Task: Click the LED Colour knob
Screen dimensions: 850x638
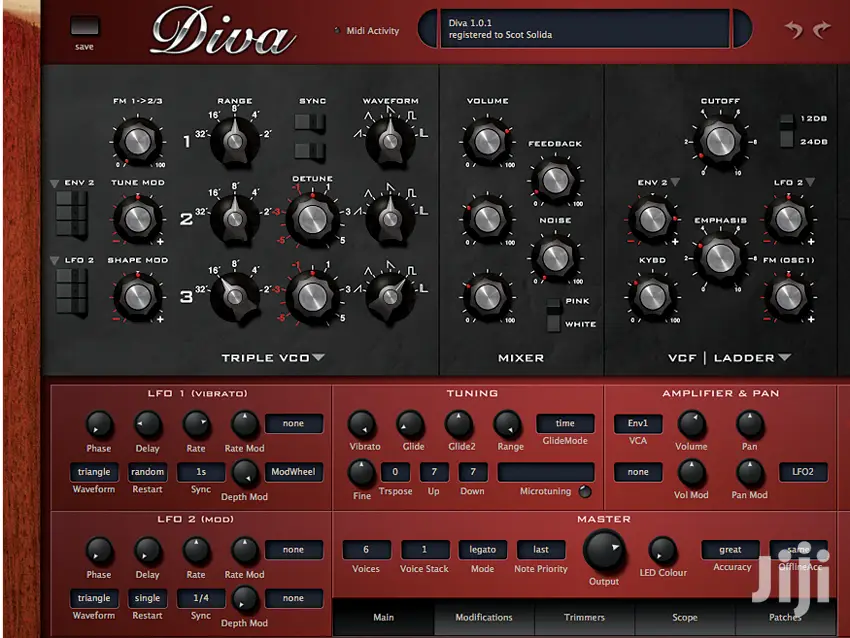Action: (x=662, y=550)
